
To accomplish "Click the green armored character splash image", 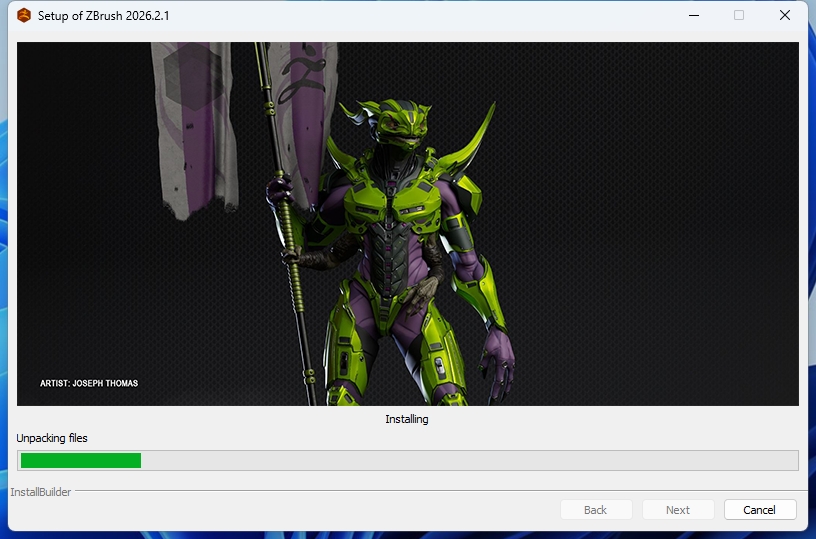I will [407, 224].
